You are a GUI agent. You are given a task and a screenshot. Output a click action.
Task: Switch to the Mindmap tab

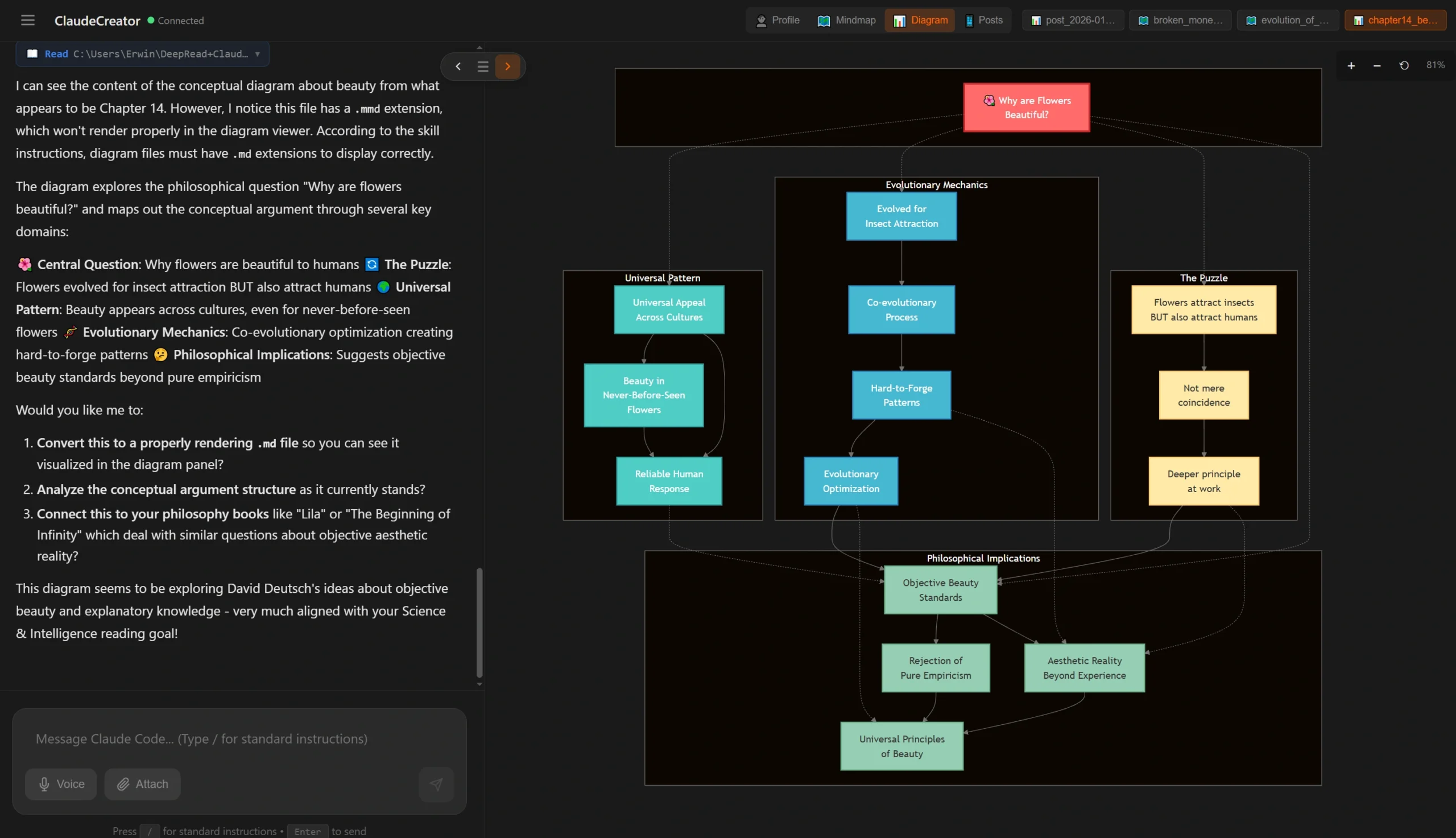pyautogui.click(x=846, y=20)
